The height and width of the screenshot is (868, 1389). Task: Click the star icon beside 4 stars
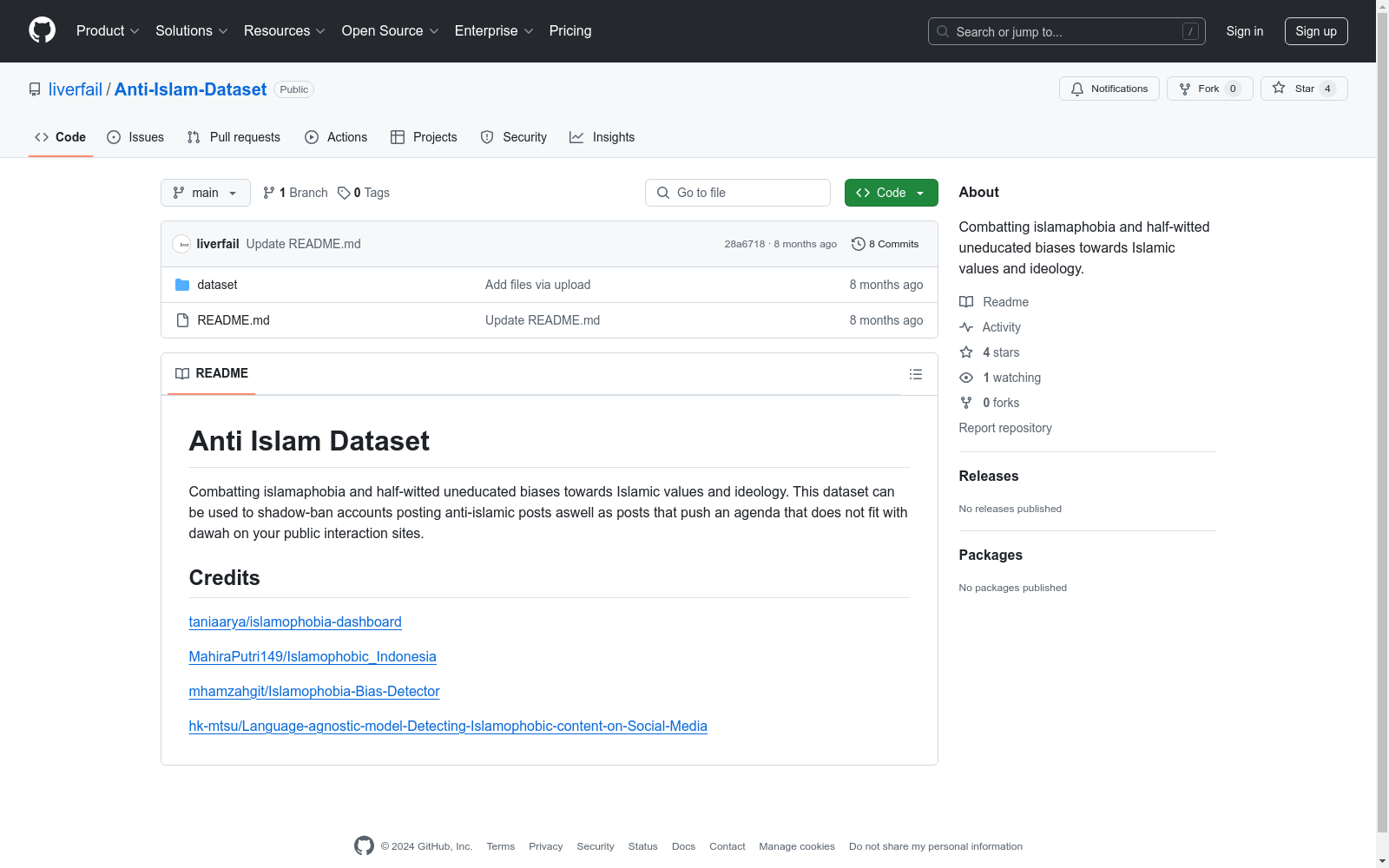coord(966,352)
